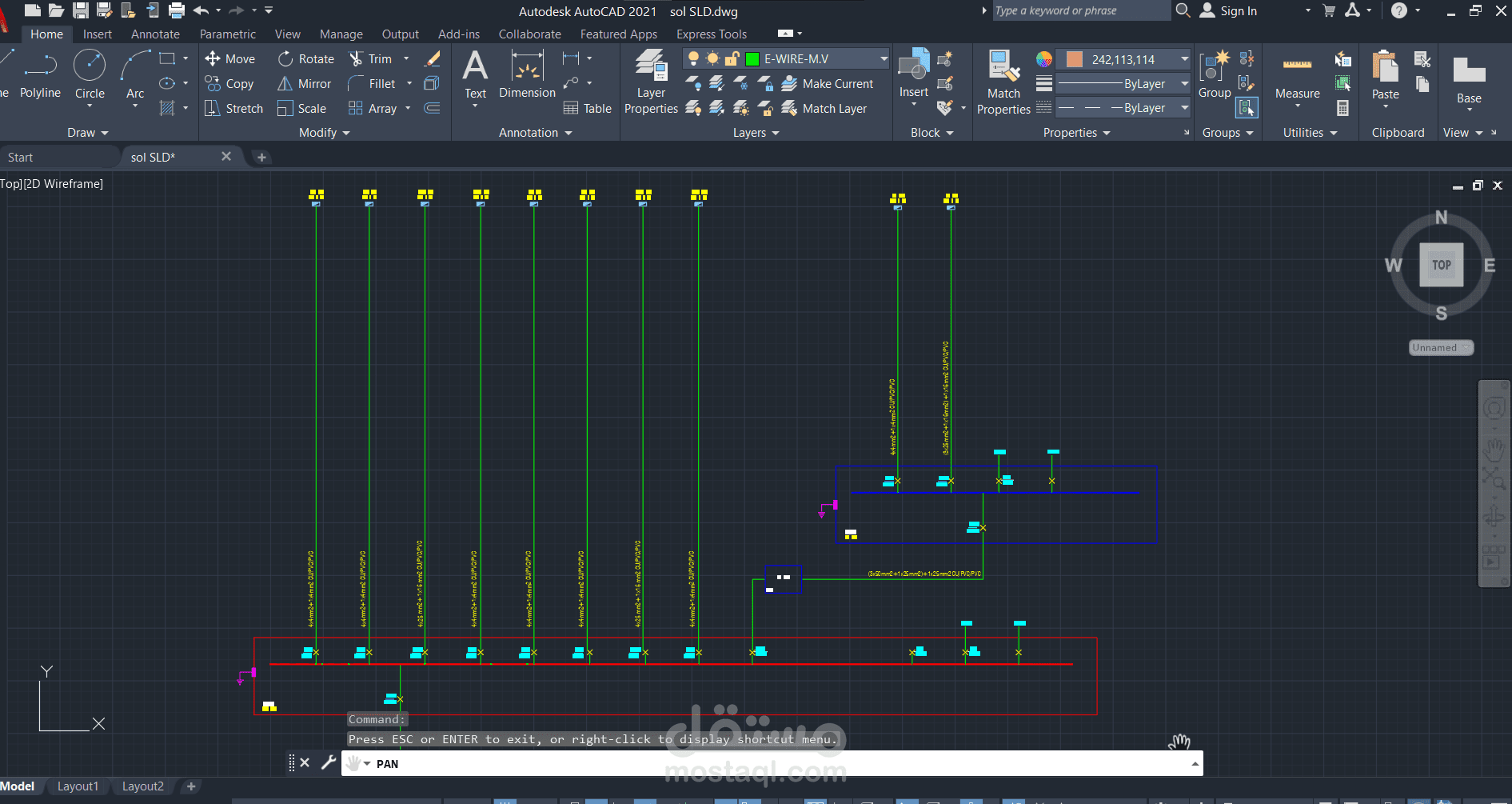Click the Fillet tool

(372, 83)
